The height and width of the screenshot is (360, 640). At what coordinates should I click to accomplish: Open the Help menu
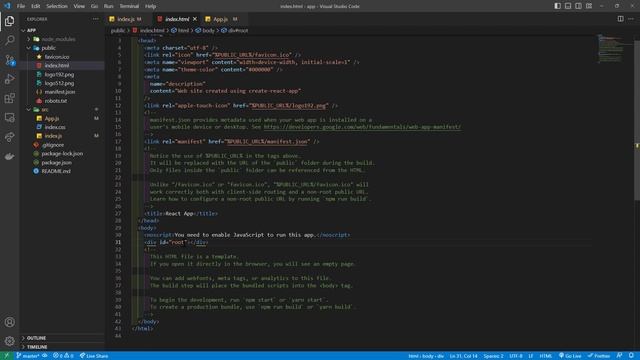(x=150, y=6)
